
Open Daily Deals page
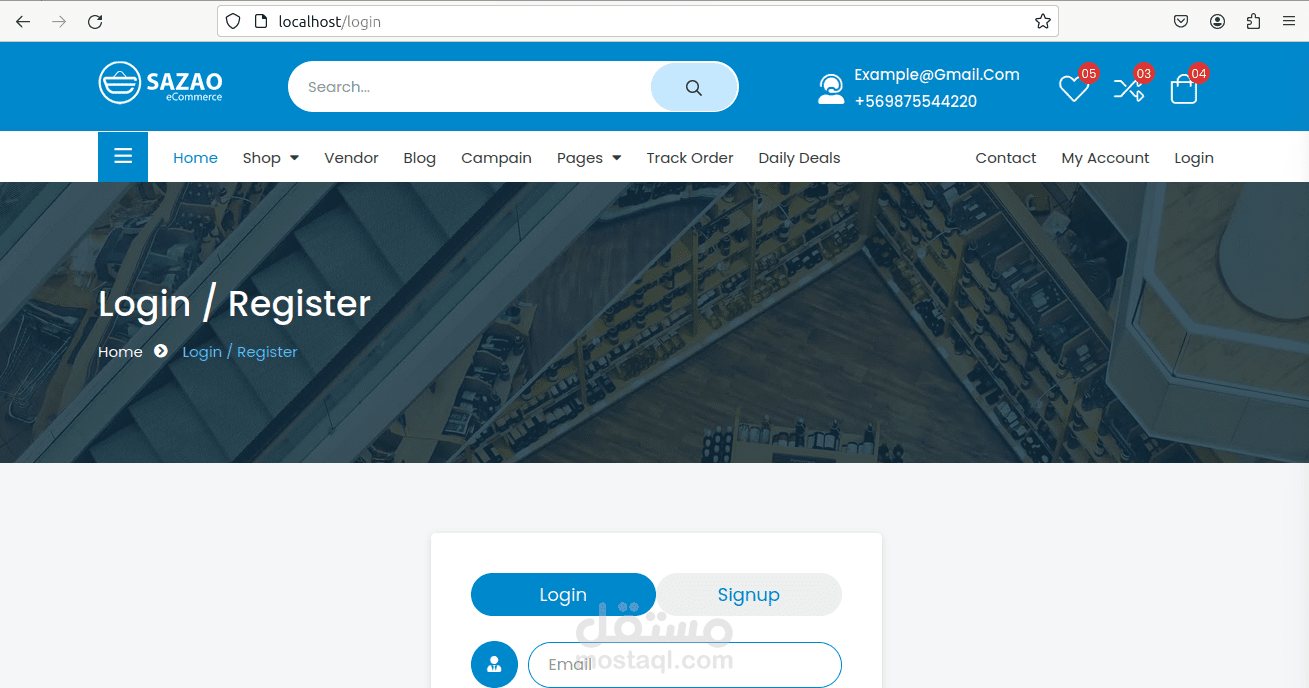pos(799,158)
